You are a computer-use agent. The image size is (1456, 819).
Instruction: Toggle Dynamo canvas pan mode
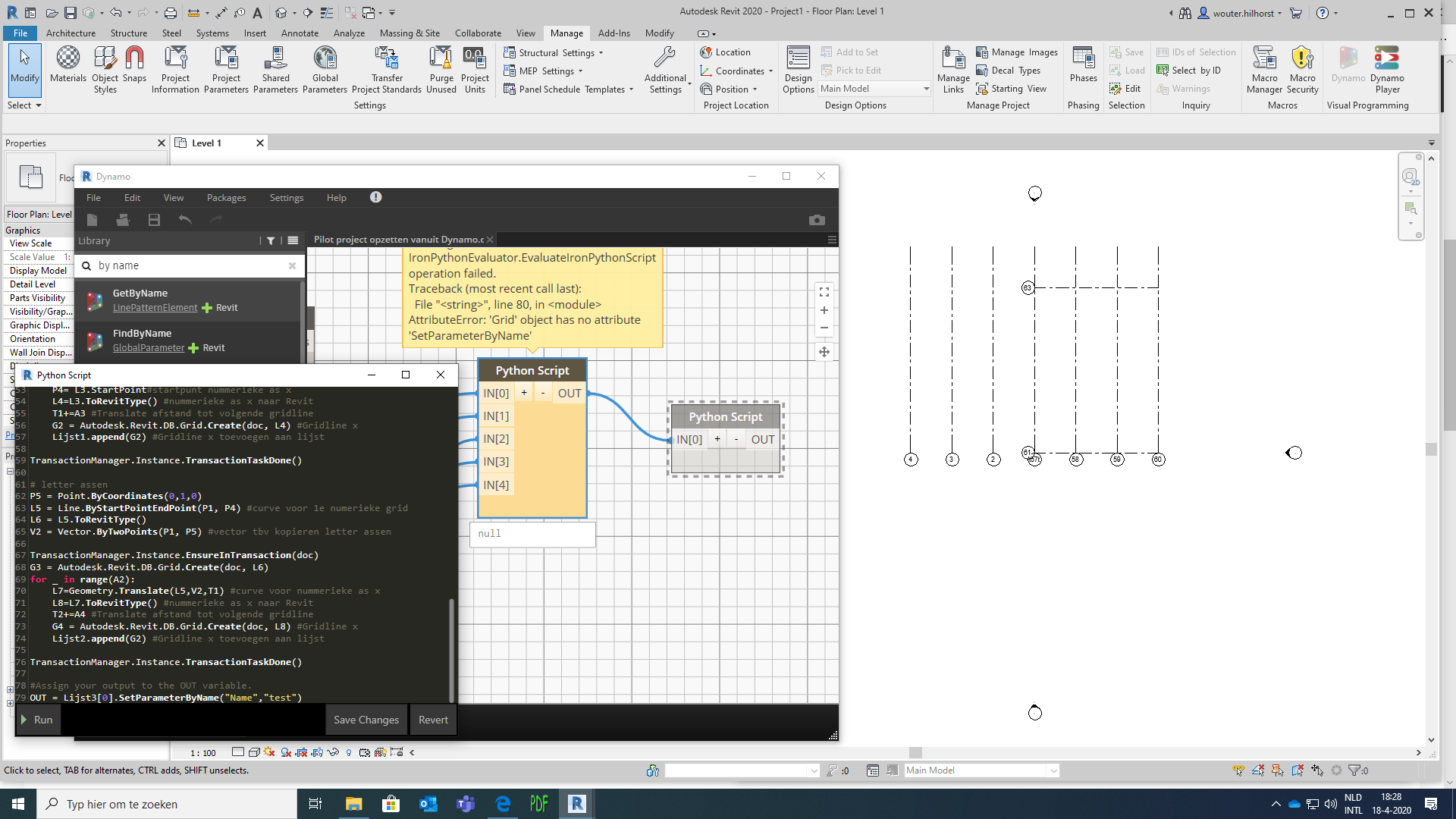click(x=824, y=352)
